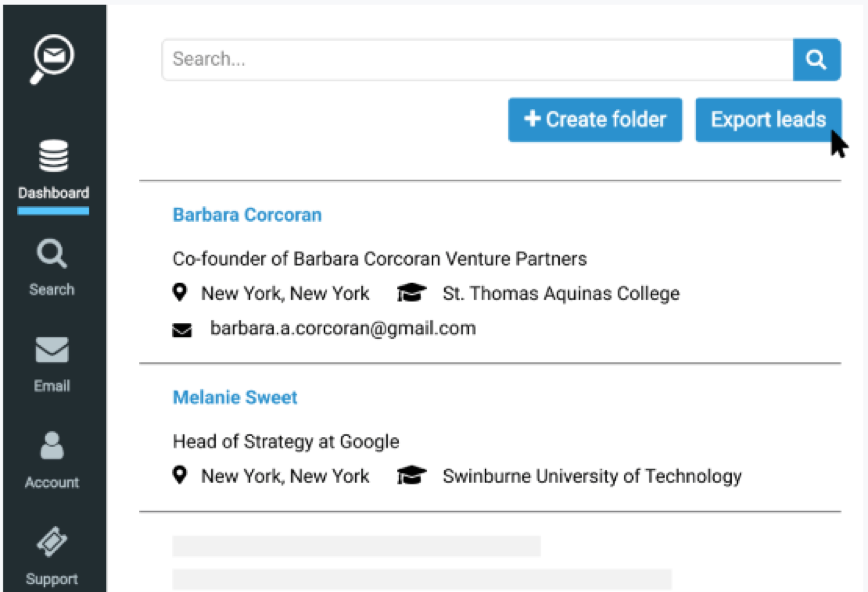This screenshot has height=592, width=868.
Task: Click location pin icon under Melanie Sweet
Action: click(180, 476)
